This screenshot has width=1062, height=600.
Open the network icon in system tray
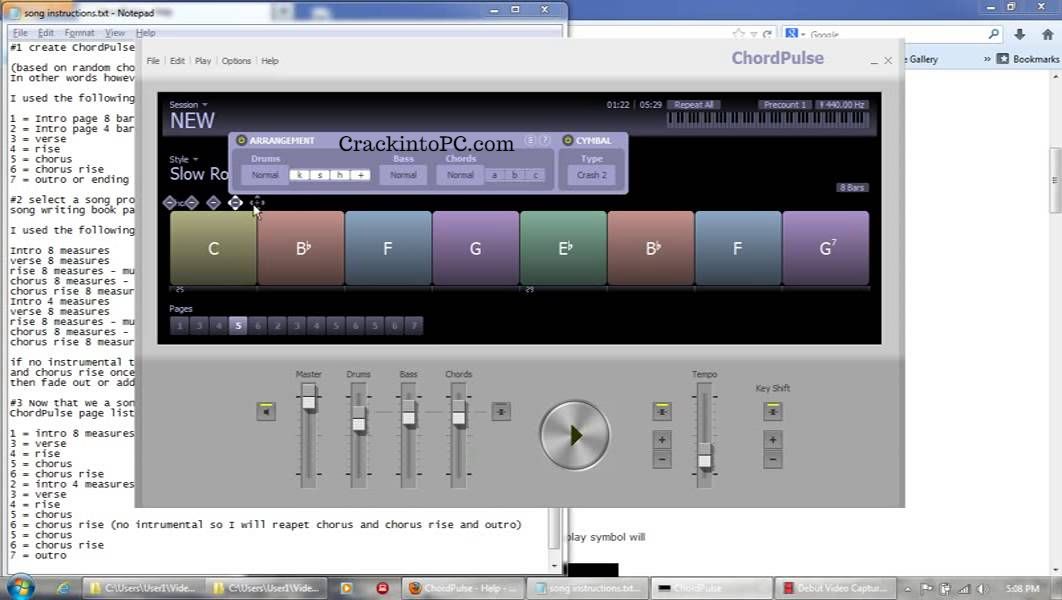click(964, 589)
